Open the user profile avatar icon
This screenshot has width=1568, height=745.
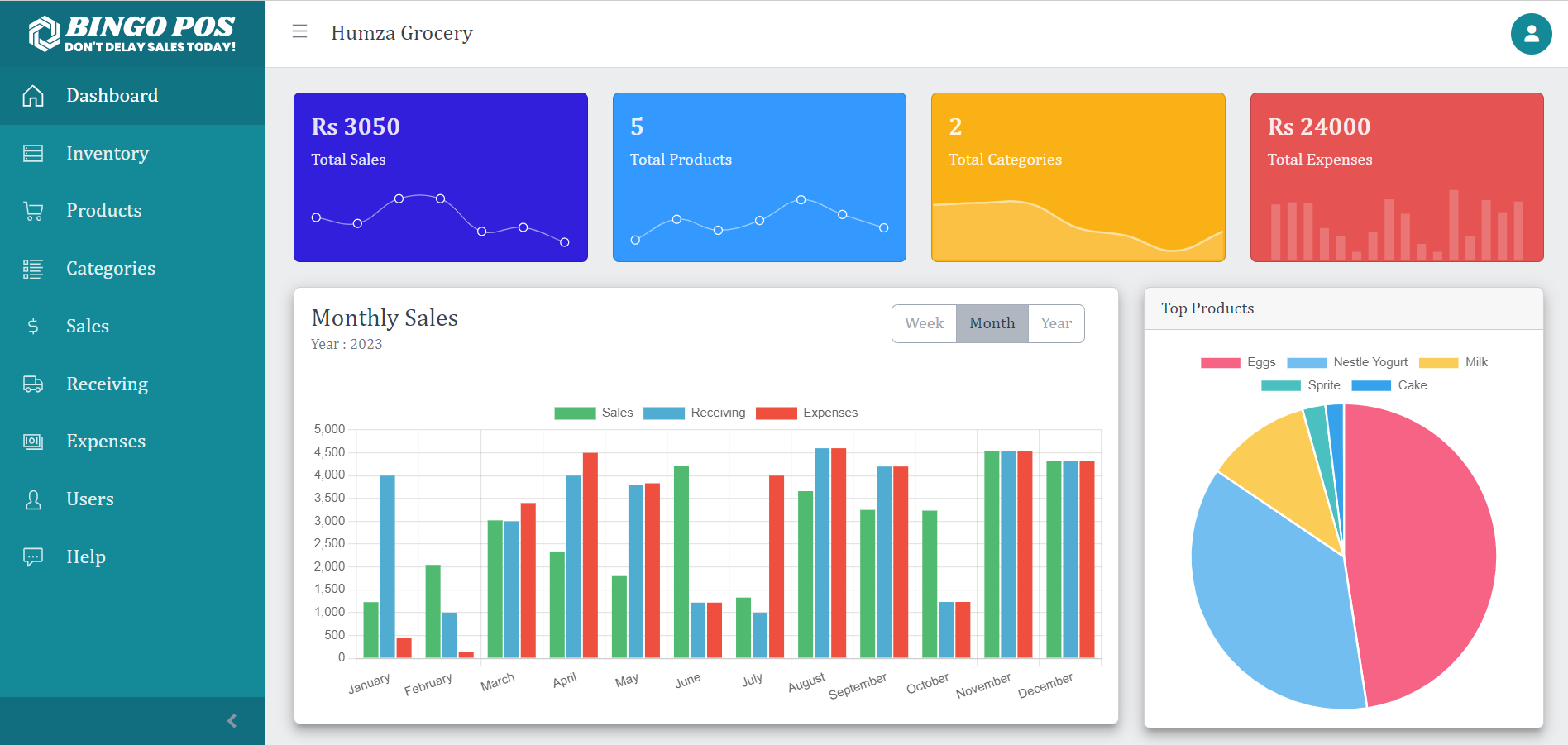click(x=1531, y=34)
